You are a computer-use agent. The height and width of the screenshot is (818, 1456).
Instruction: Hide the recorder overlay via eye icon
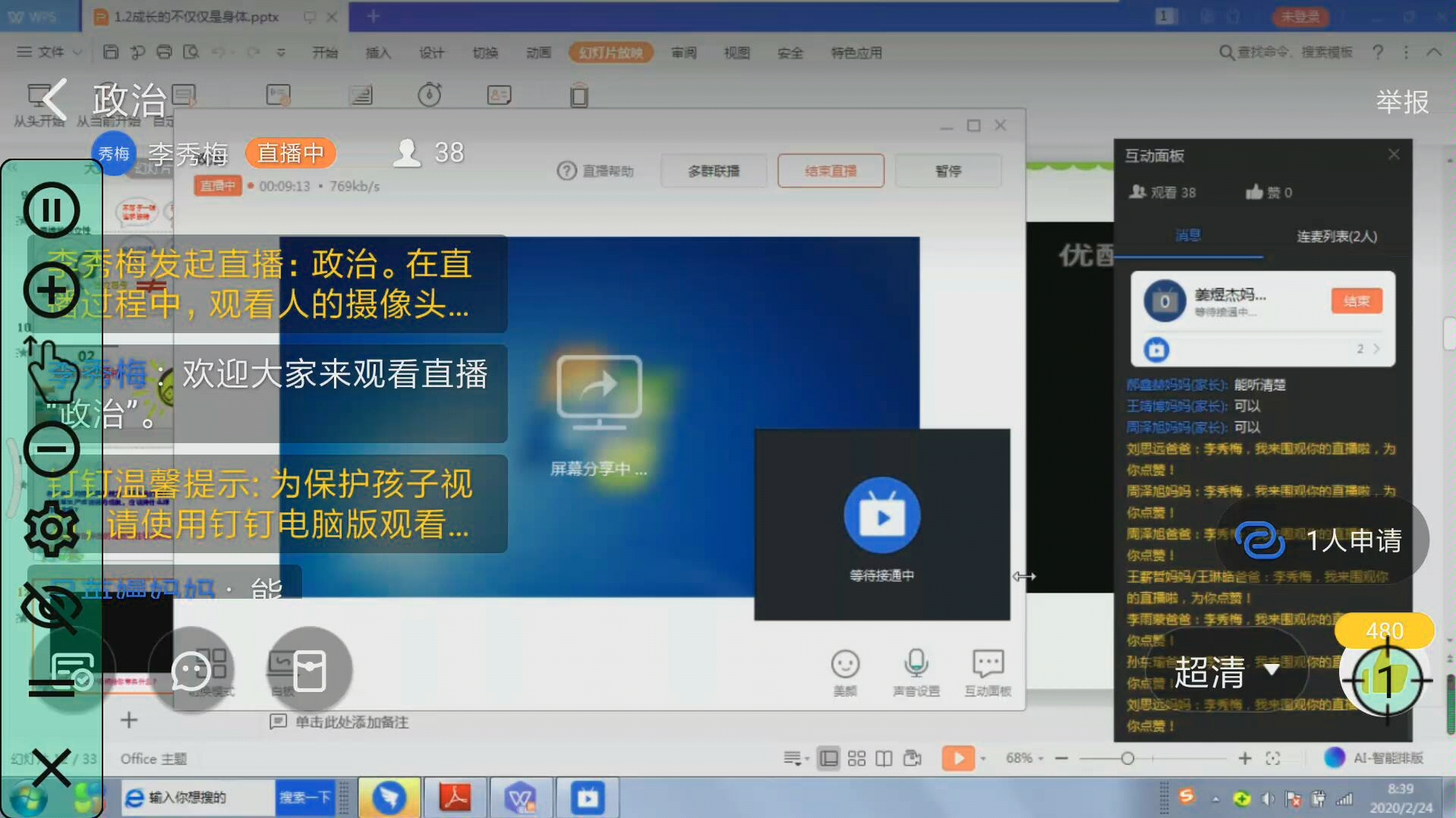coord(51,608)
